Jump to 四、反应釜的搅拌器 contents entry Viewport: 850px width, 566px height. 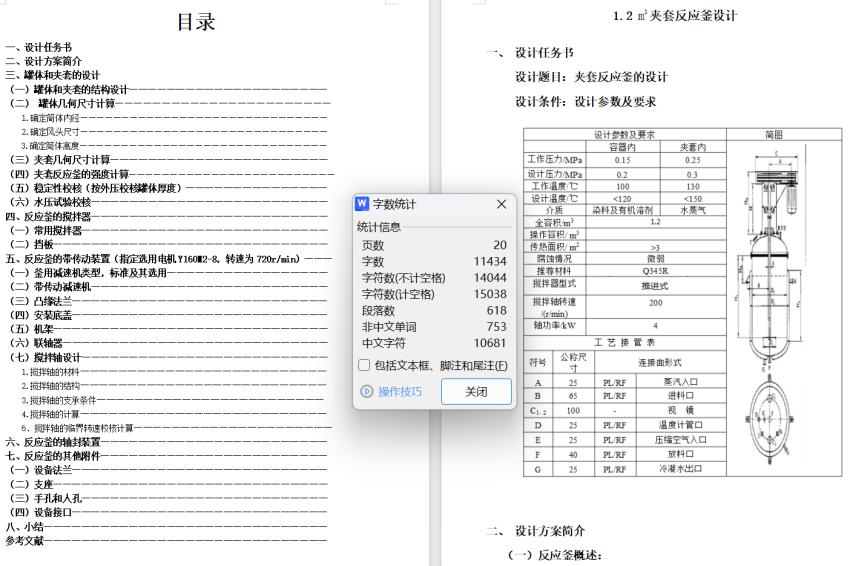tap(48, 215)
